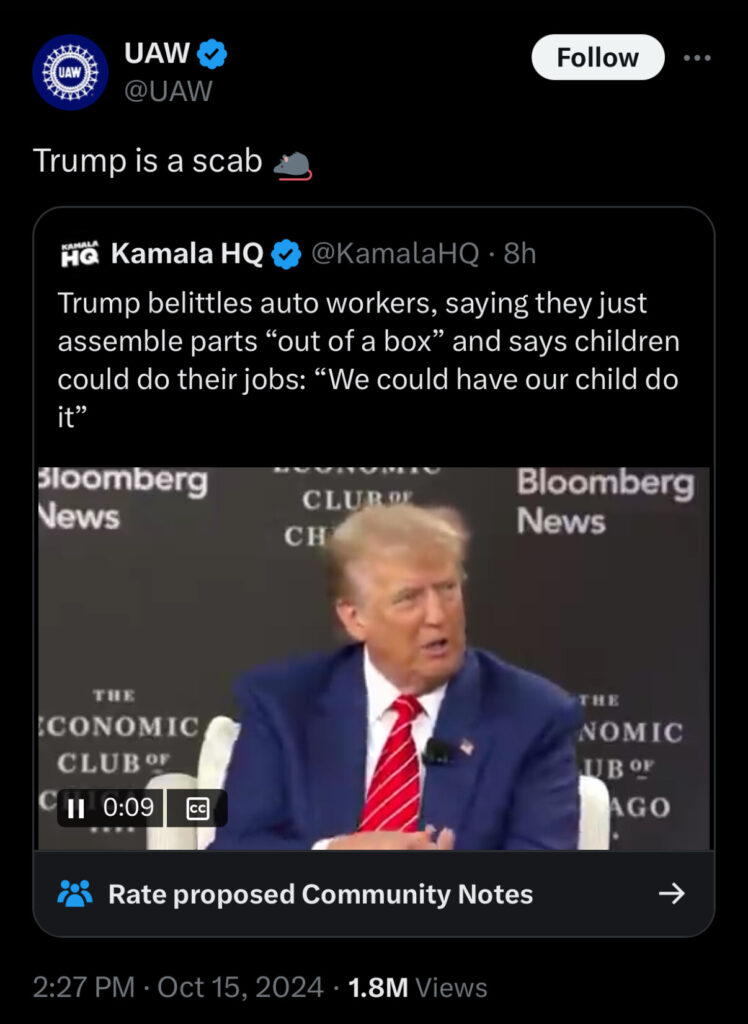
Task: Toggle closed captions with the CC button
Action: [197, 808]
